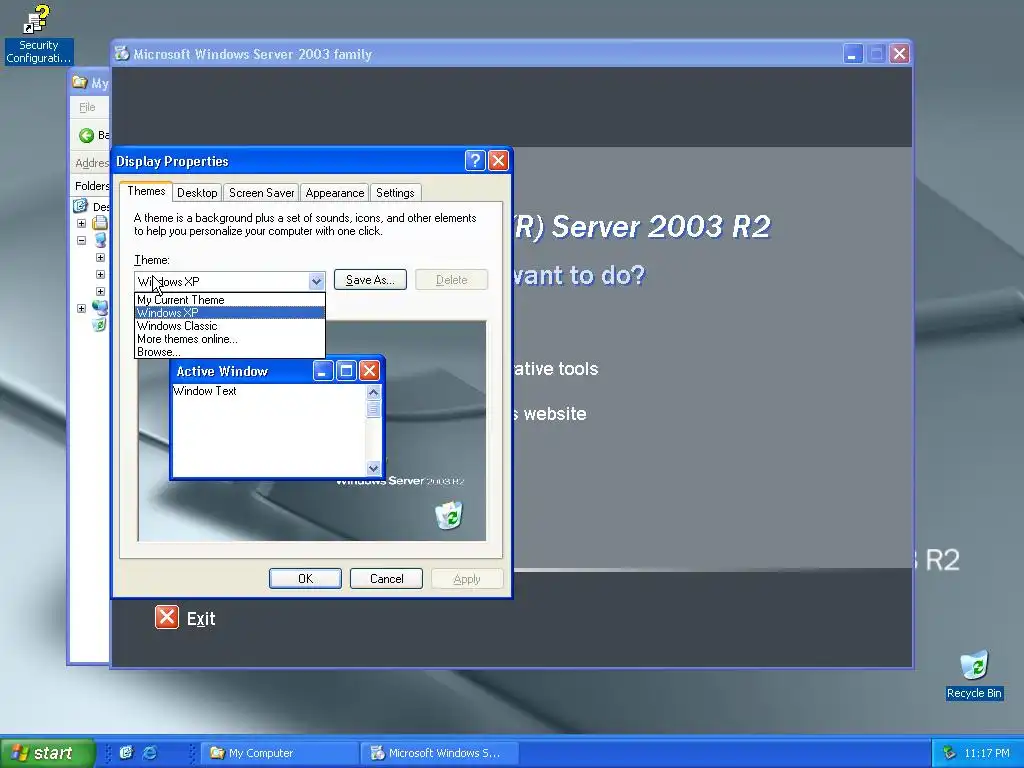The width and height of the screenshot is (1024, 768).
Task: Click OK in Display Properties
Action: click(305, 579)
